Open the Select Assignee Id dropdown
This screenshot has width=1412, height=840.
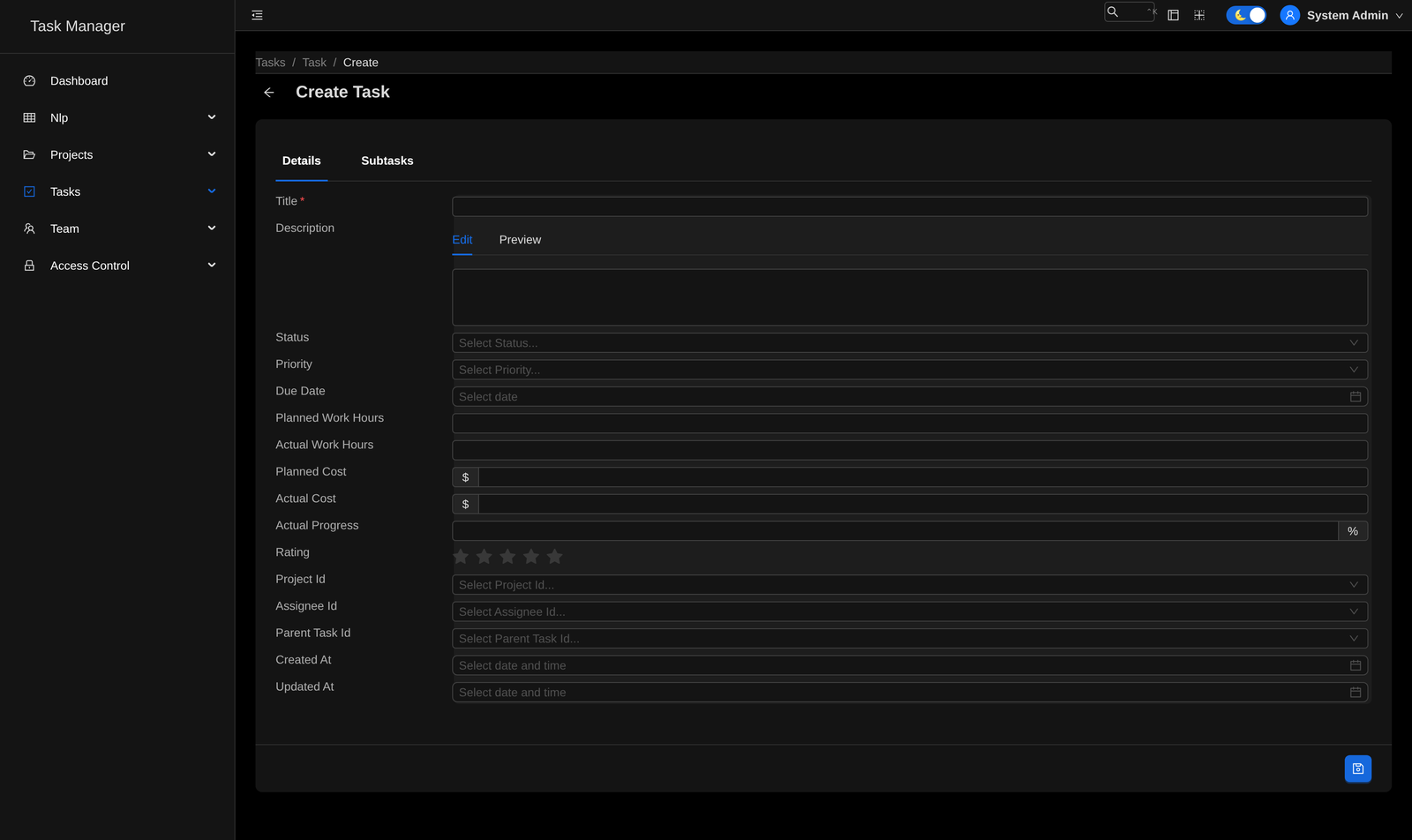pos(910,611)
